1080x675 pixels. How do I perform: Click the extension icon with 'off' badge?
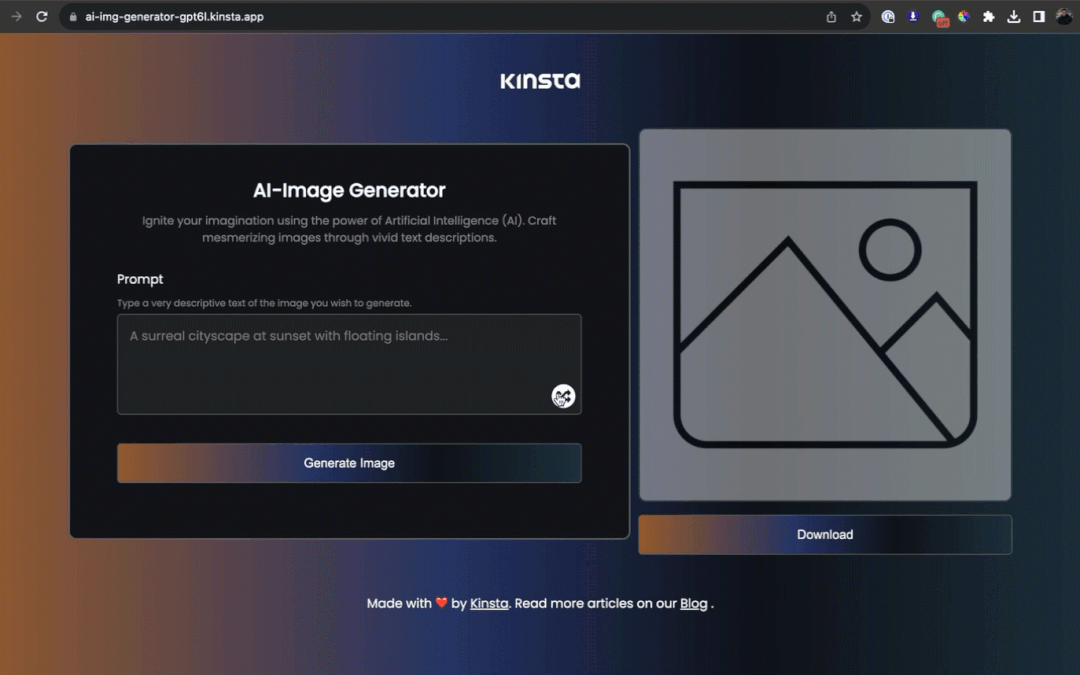pos(939,17)
